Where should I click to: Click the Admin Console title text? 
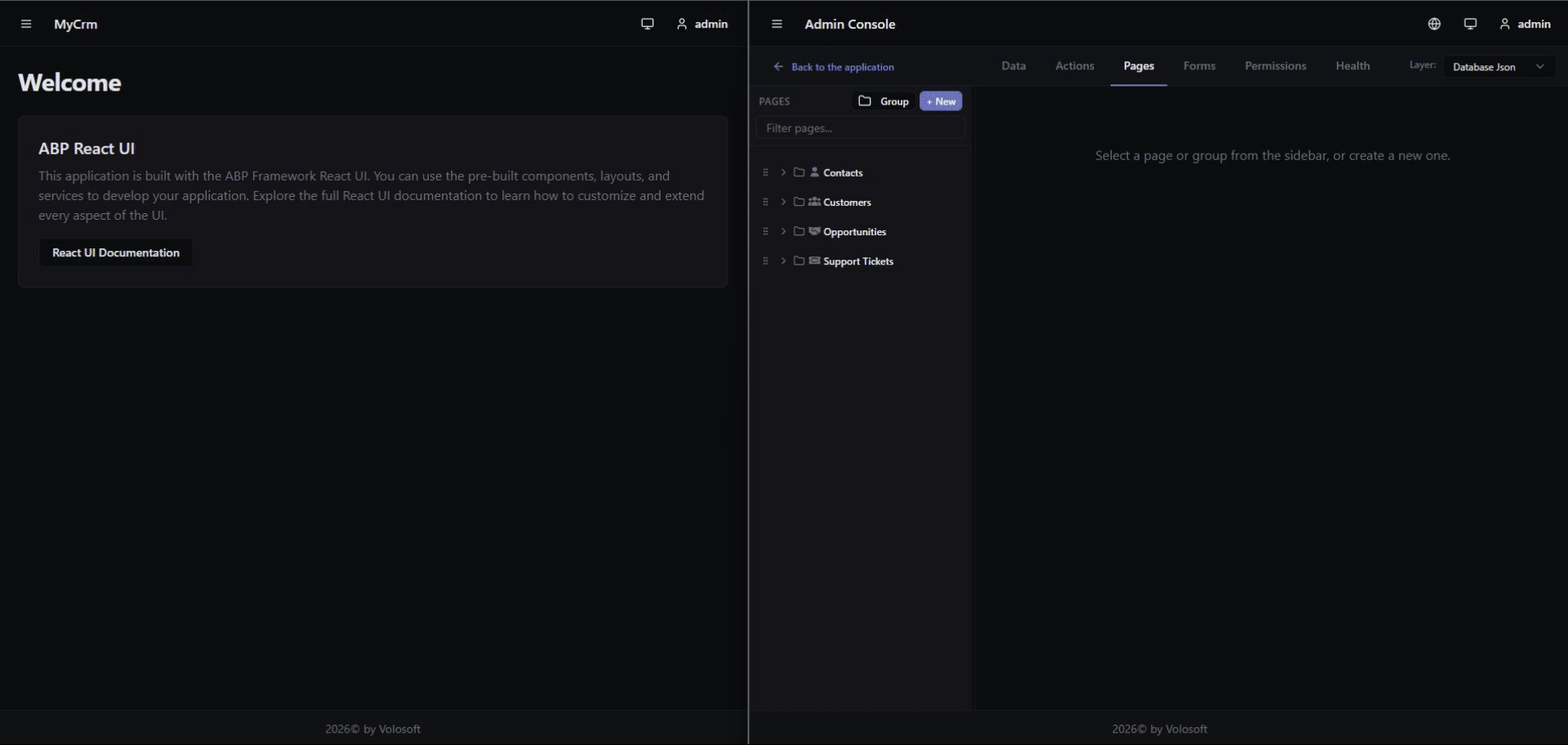tap(849, 25)
